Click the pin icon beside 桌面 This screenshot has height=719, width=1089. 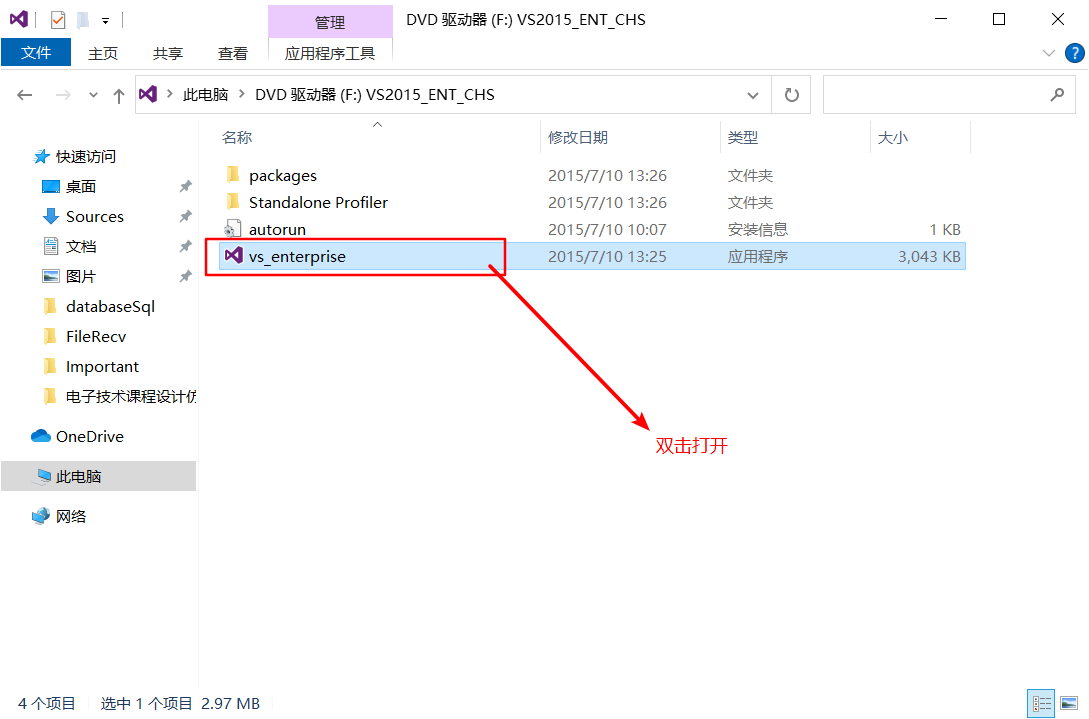pos(185,186)
